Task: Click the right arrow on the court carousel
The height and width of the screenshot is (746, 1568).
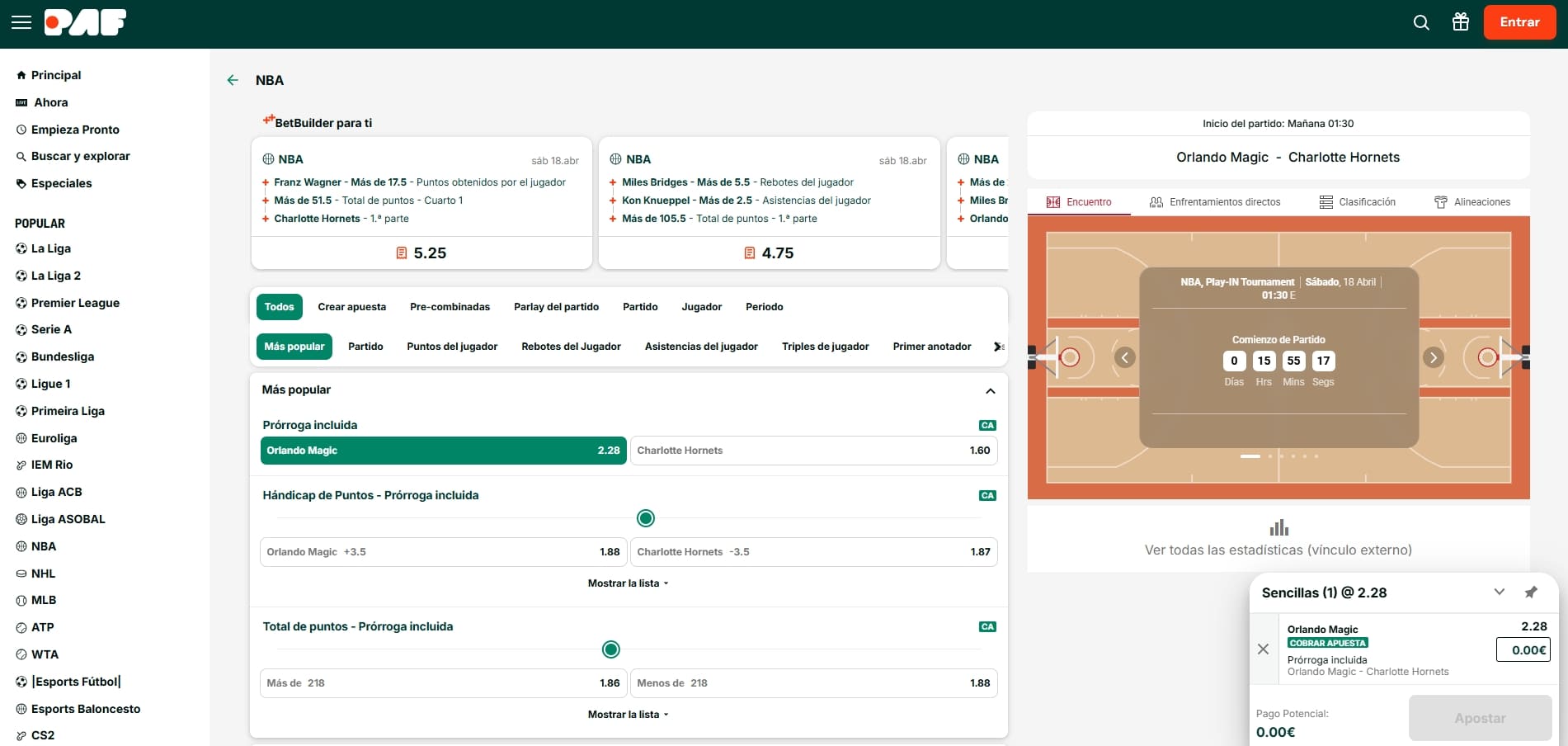Action: (1433, 357)
